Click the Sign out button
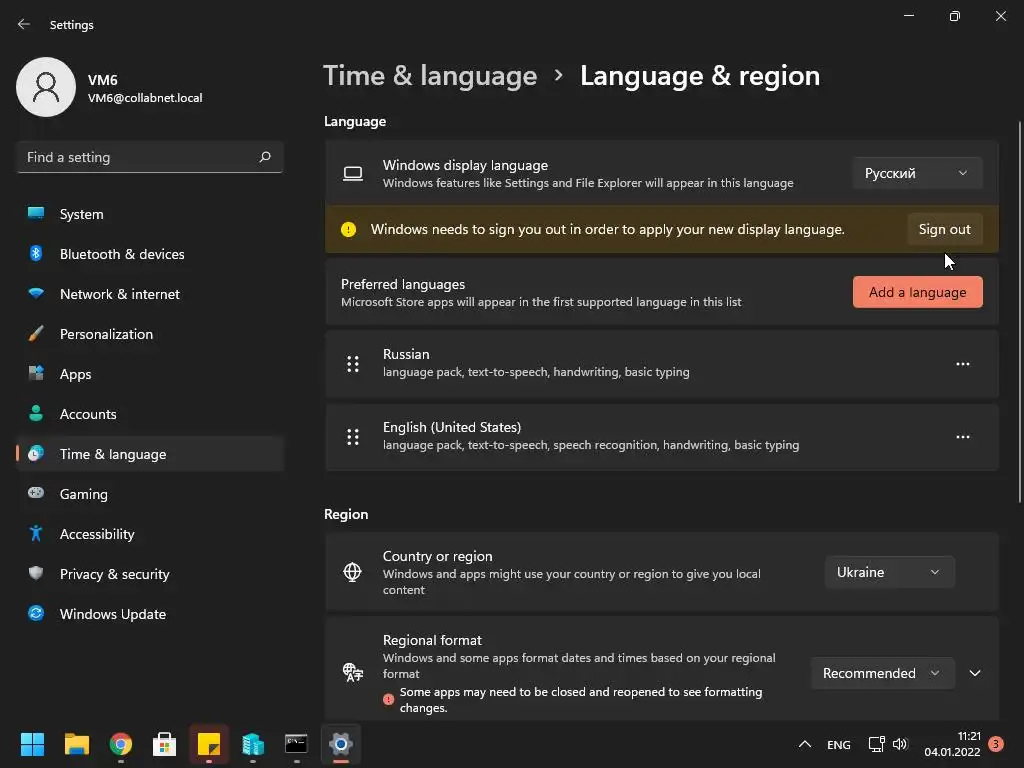This screenshot has width=1024, height=768. tap(944, 229)
